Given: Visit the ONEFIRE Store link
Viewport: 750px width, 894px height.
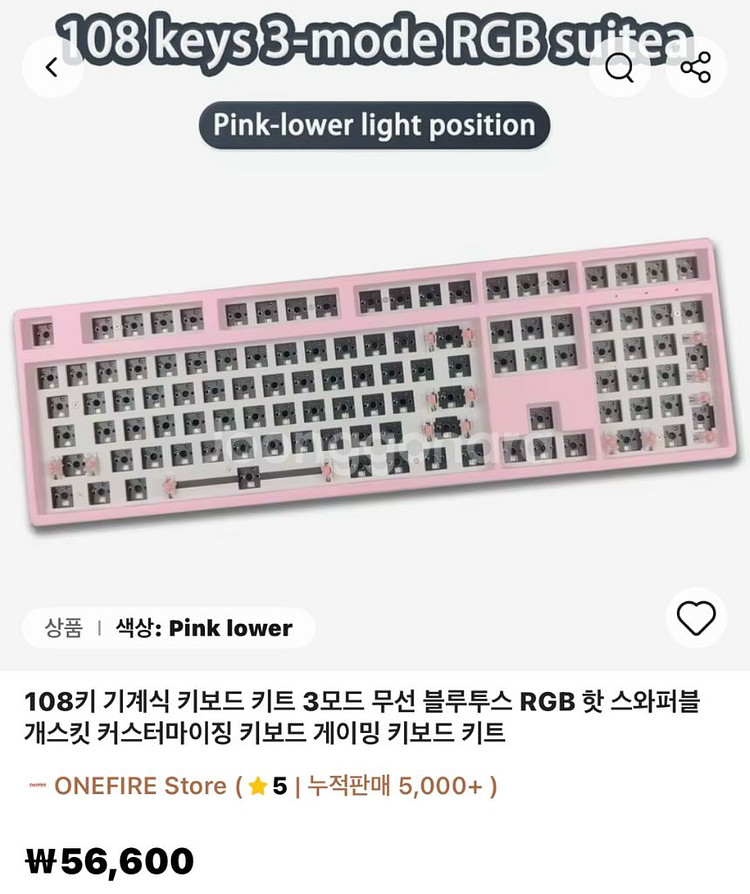Looking at the screenshot, I should (140, 786).
